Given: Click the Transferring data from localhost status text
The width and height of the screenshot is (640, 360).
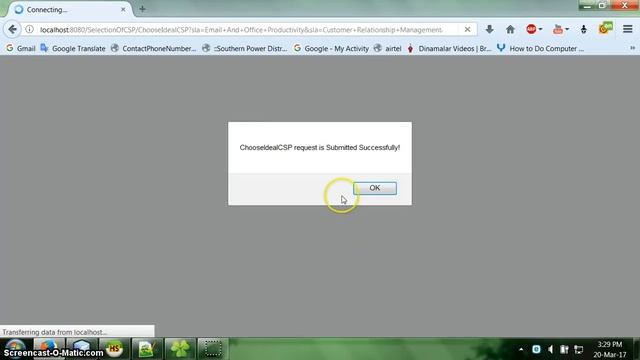Looking at the screenshot, I should pyautogui.click(x=54, y=332).
